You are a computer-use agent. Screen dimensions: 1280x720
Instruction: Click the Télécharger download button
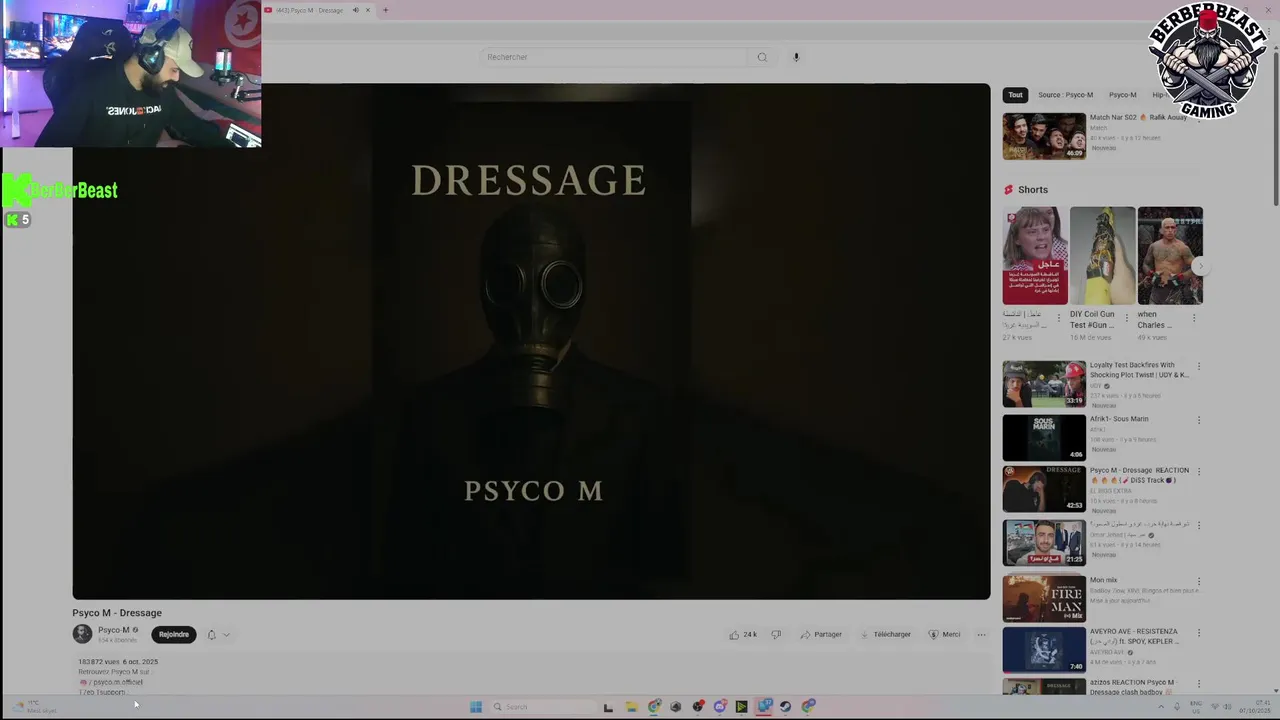click(884, 634)
